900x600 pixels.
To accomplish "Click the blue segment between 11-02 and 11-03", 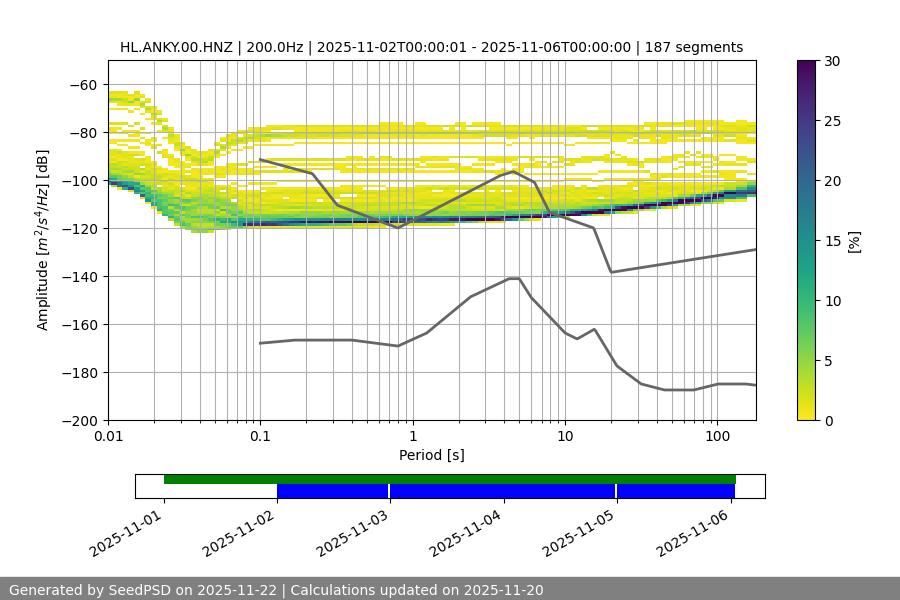I will click(332, 491).
